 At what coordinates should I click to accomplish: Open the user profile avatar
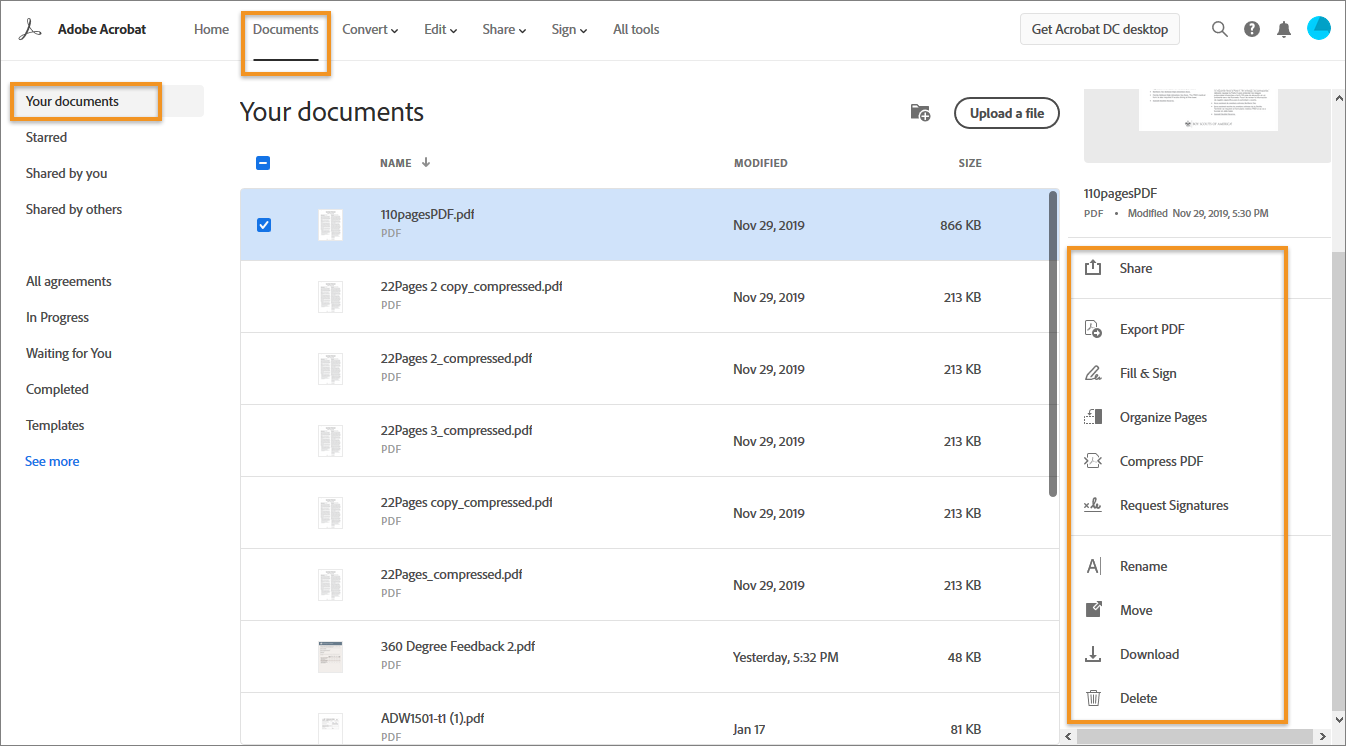(1319, 28)
